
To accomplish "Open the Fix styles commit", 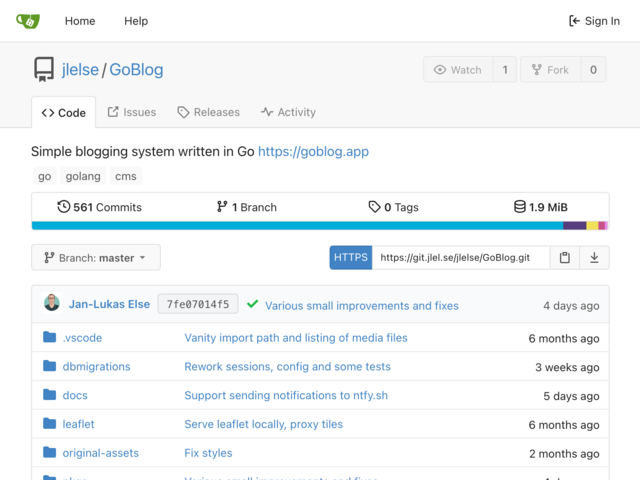I will [208, 453].
